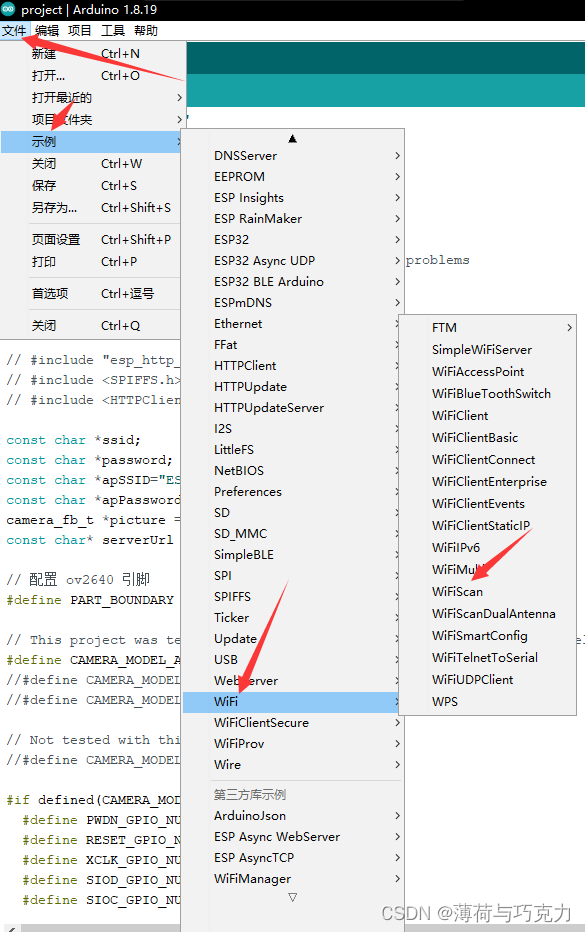
Task: Choose 另存为... entry
Action: tap(90, 207)
